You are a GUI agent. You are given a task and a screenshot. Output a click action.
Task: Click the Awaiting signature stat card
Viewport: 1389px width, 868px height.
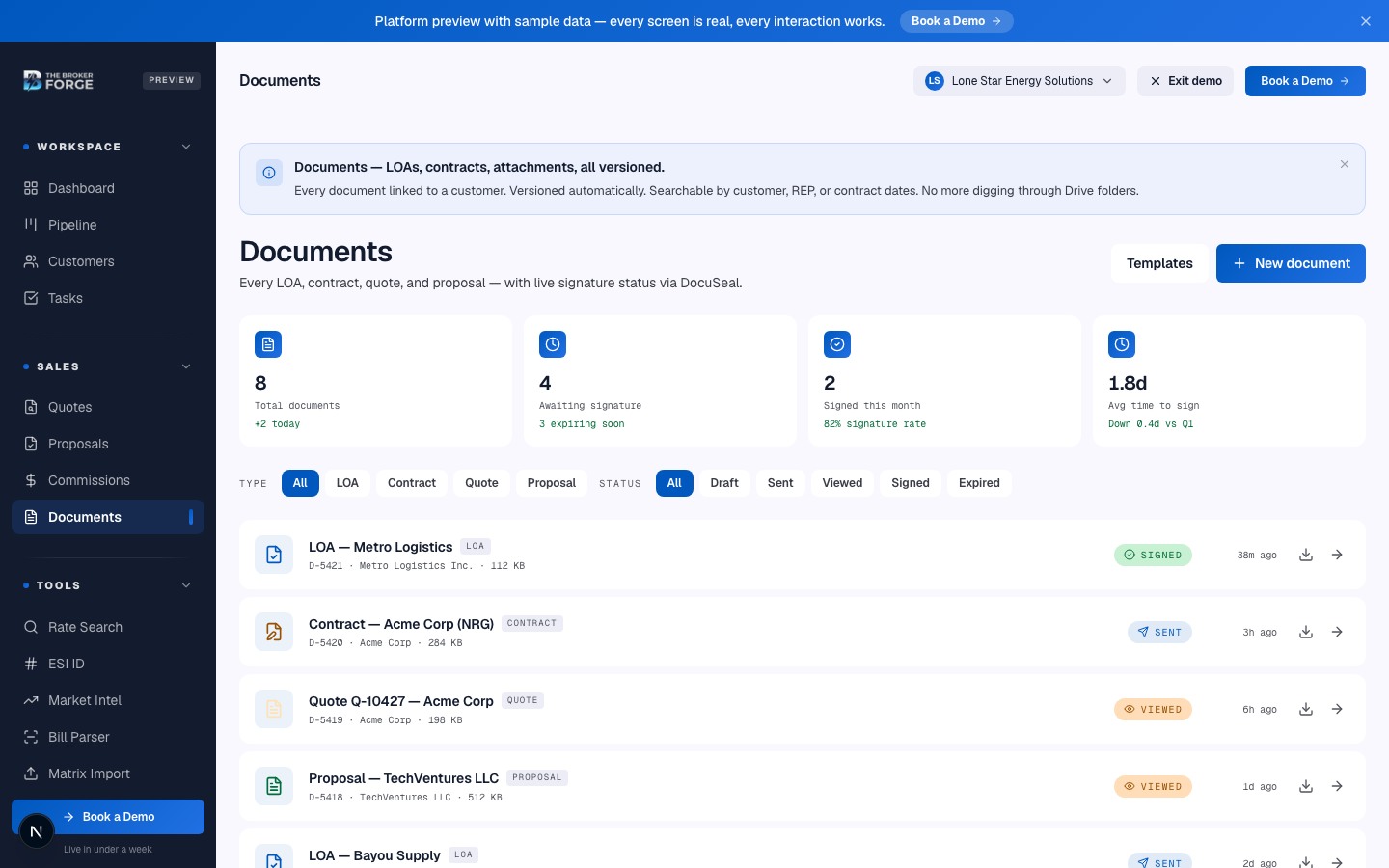[660, 381]
